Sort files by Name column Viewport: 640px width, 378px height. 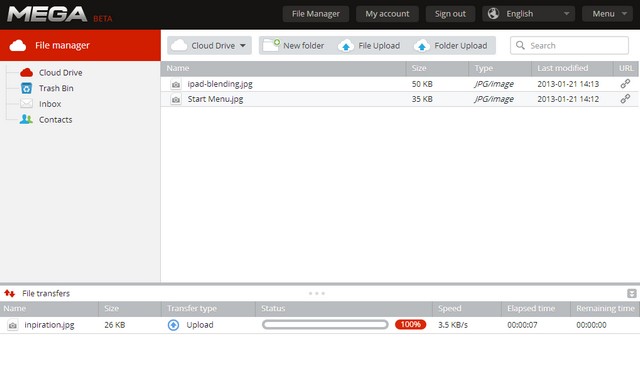pos(283,68)
